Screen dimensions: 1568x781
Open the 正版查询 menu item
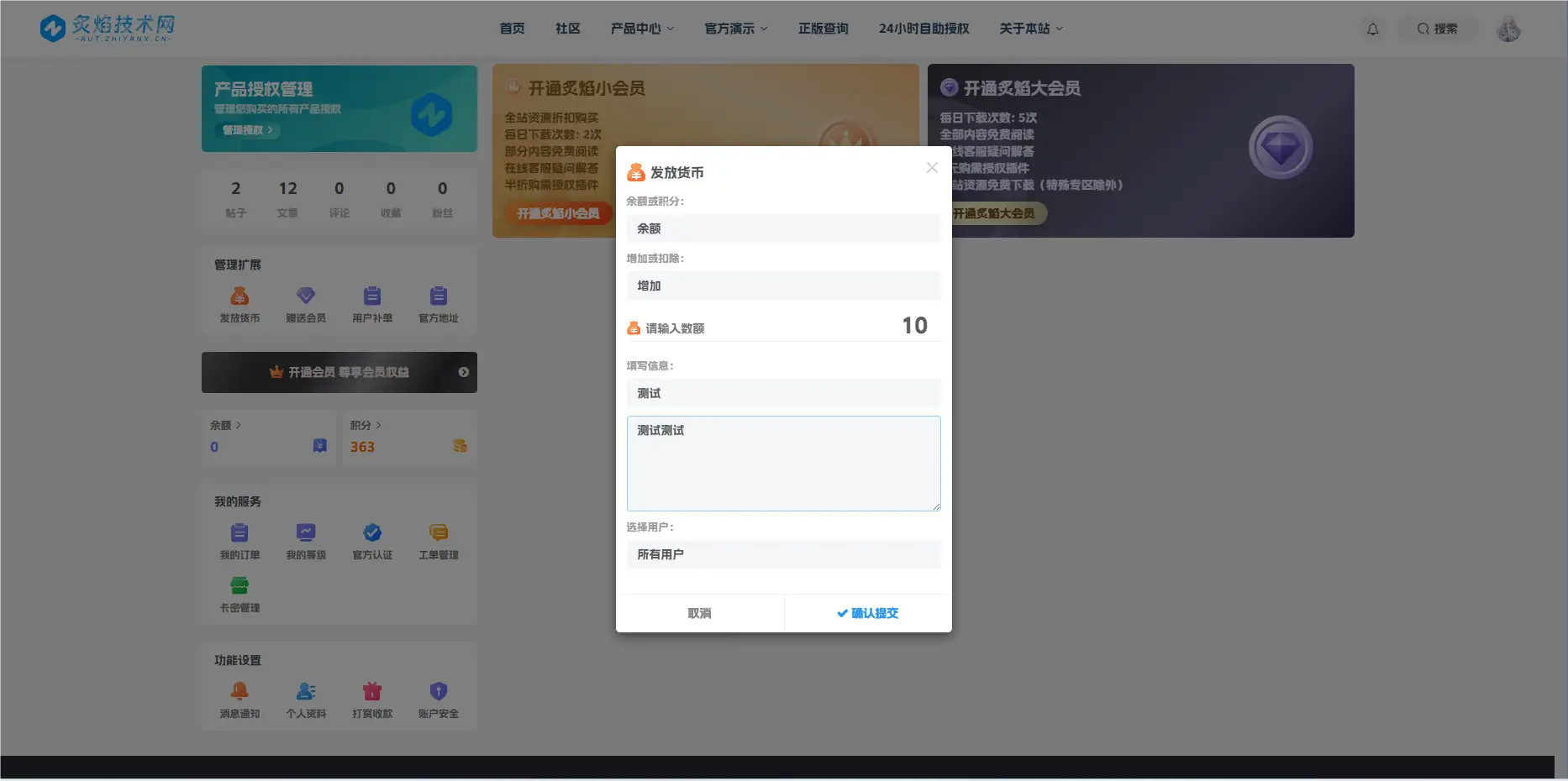pos(823,28)
